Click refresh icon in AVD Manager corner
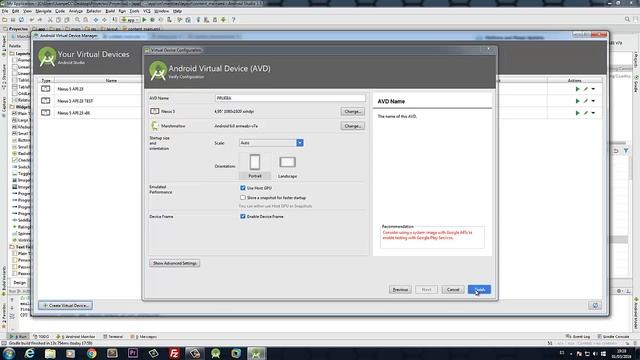The image size is (640, 360). click(x=595, y=305)
